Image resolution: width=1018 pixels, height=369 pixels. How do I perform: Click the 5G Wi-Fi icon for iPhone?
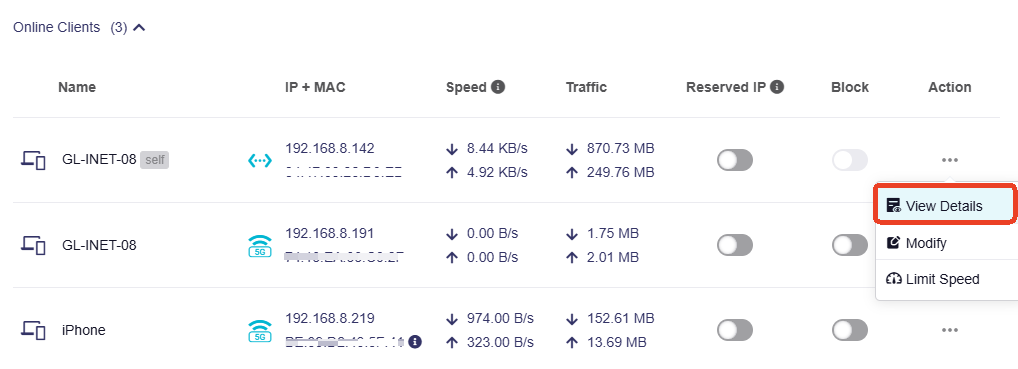click(x=260, y=331)
